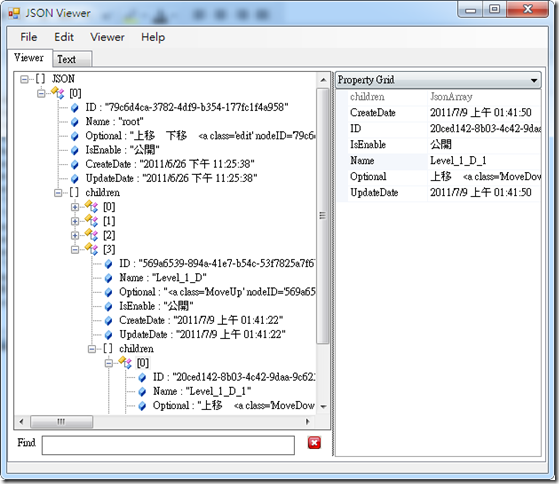559x484 pixels.
Task: Expand children node [1] with the plus box
Action: [x=75, y=221]
